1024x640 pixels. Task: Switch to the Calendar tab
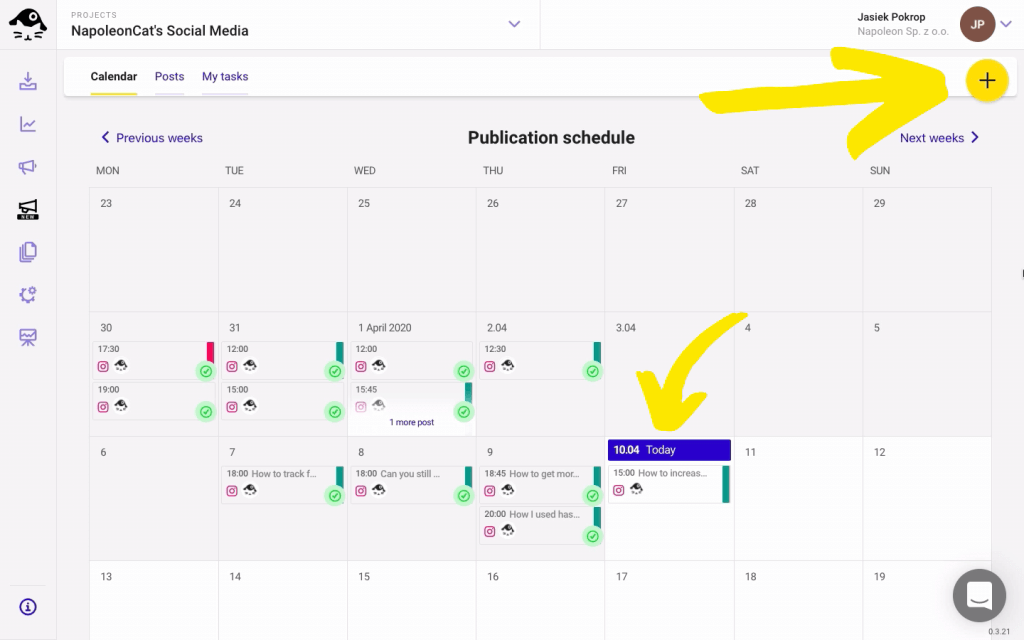tap(114, 76)
